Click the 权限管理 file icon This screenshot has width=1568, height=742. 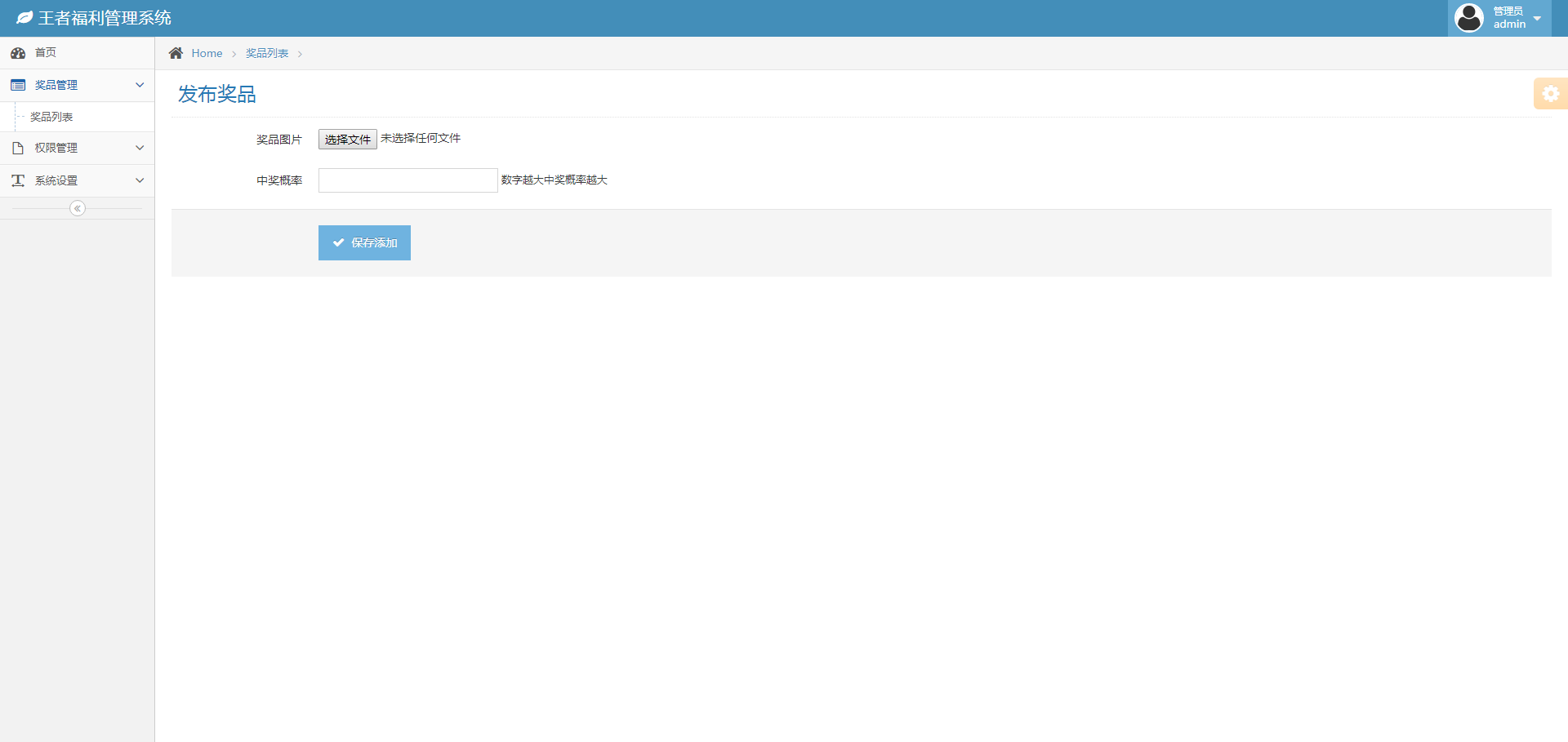(18, 148)
